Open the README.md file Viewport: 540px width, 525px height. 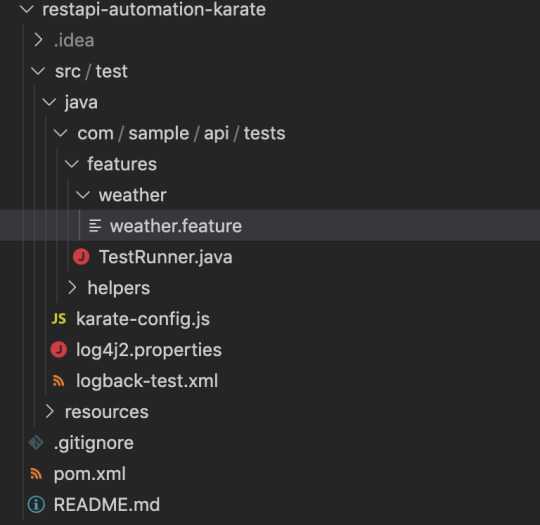coord(107,505)
